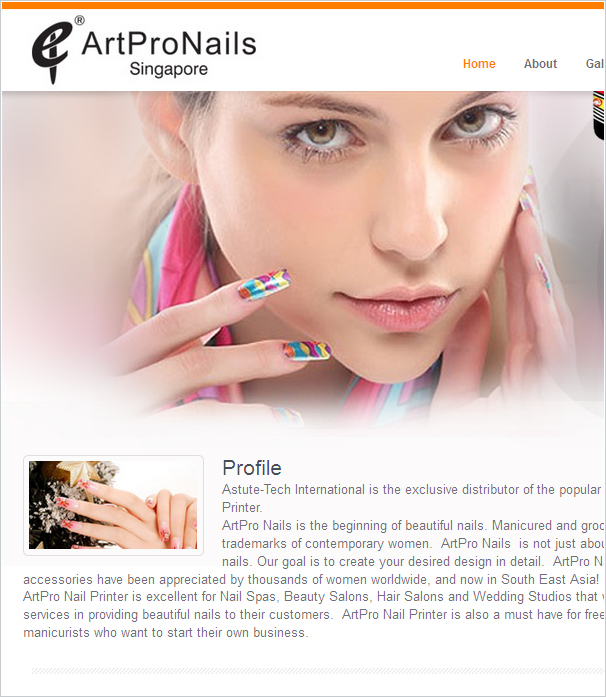Click the ArtProNails wordmark in the header
Screen dimensions: 606x697
(169, 44)
